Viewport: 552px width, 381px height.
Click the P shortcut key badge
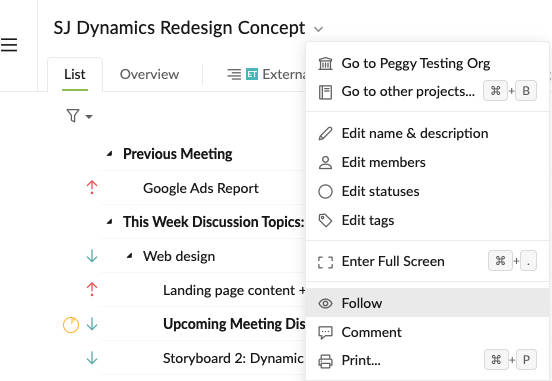[x=526, y=360]
